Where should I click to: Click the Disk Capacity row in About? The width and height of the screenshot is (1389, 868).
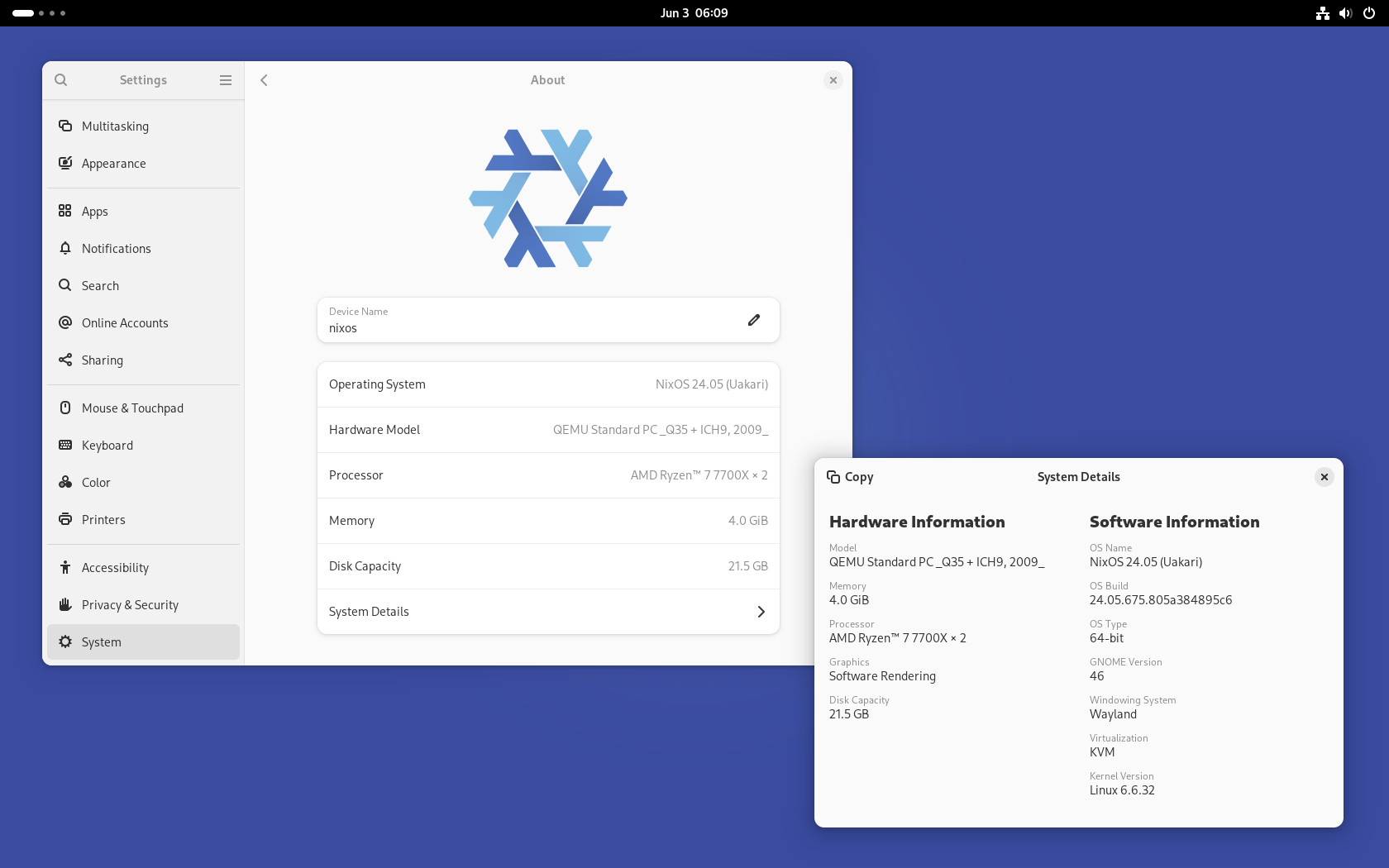coord(548,566)
